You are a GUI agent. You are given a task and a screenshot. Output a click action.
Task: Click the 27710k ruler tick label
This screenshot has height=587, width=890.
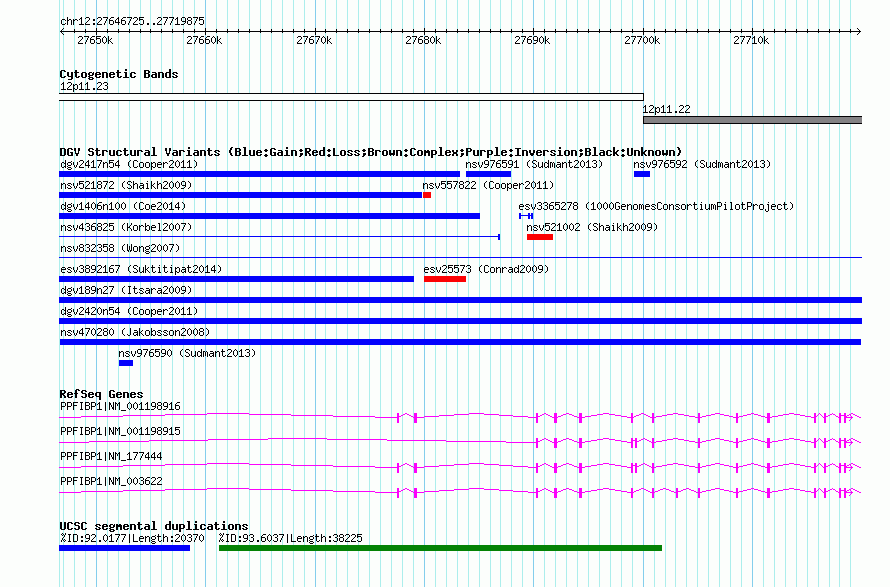pos(752,41)
